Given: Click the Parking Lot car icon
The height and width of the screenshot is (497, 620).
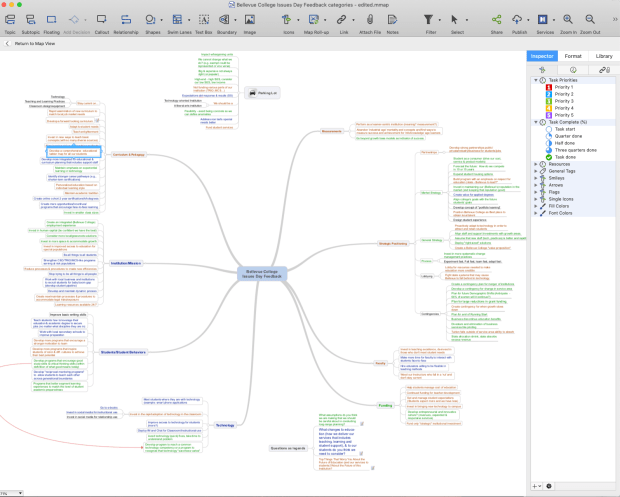Looking at the screenshot, I should tap(253, 93).
